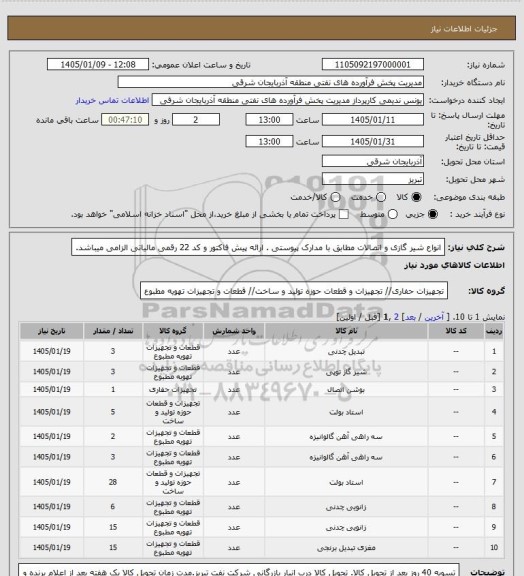Click the announcement date 1405/01/09 field

coord(98,64)
